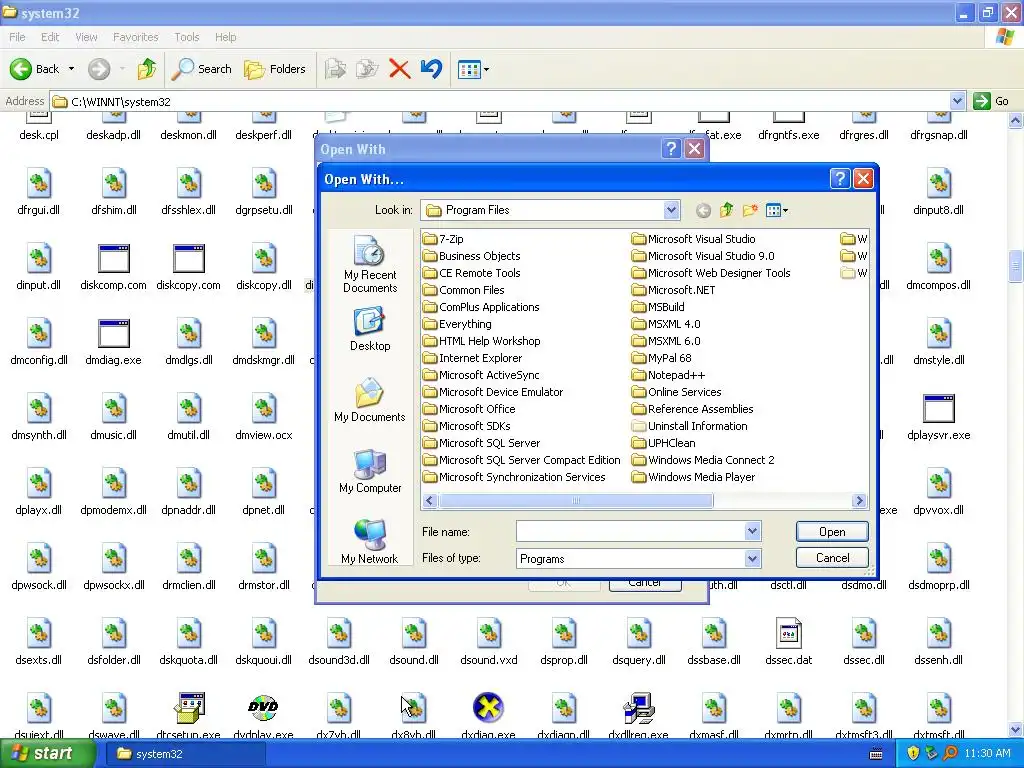Select the MSBuild folder
Image resolution: width=1024 pixels, height=768 pixels.
click(658, 307)
